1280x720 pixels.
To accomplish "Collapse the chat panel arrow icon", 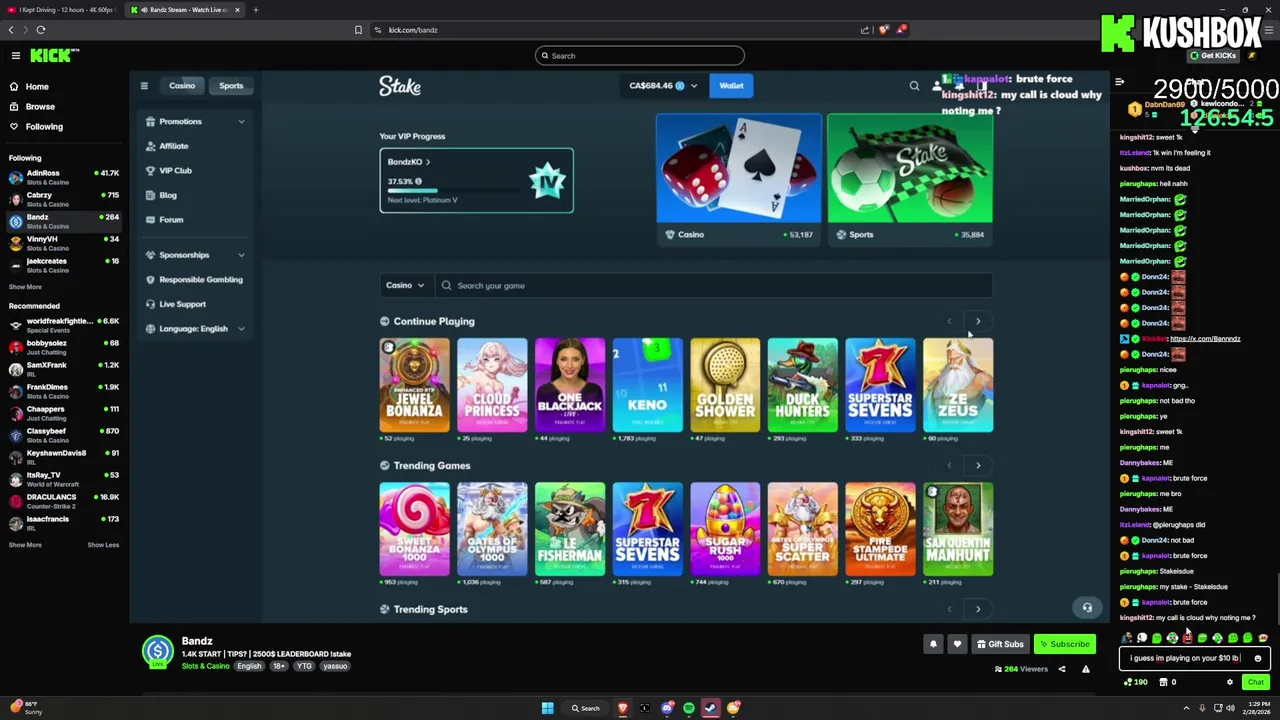I will [x=1119, y=82].
